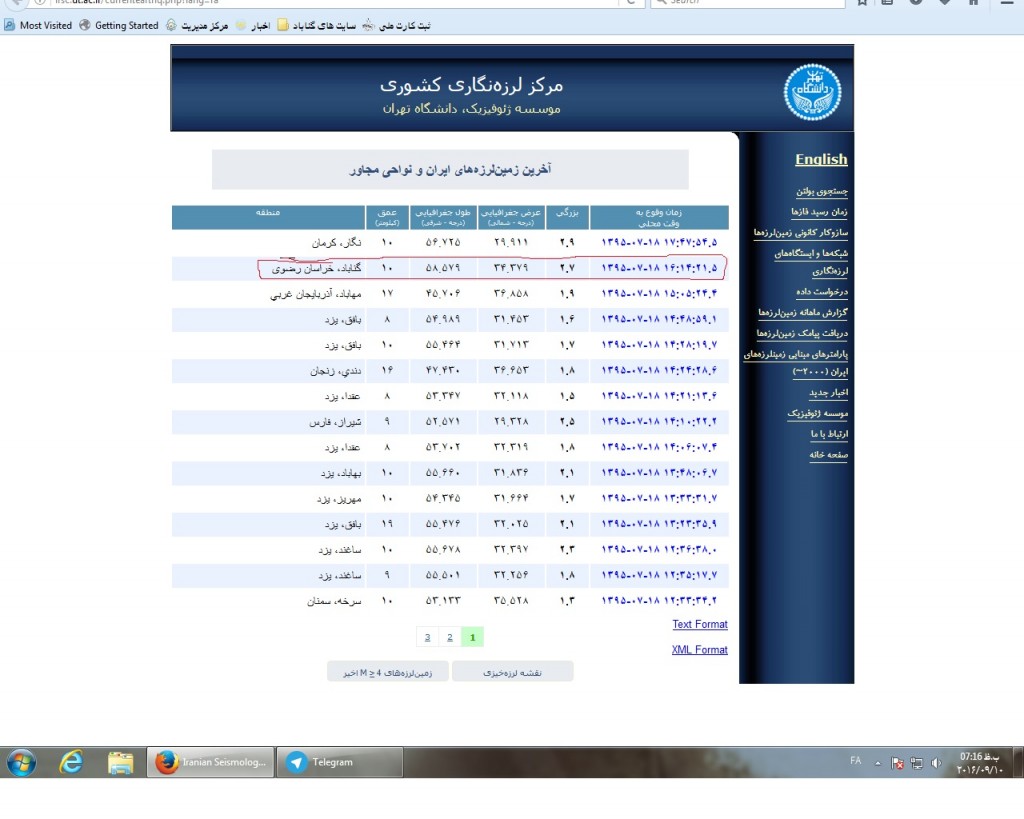
Task: Click the Action Center flag tray icon
Action: click(x=897, y=763)
